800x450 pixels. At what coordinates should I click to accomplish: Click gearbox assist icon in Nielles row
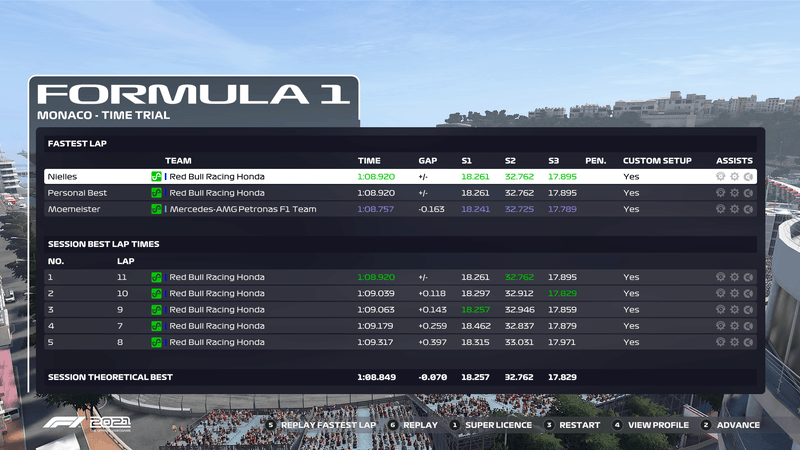734,177
